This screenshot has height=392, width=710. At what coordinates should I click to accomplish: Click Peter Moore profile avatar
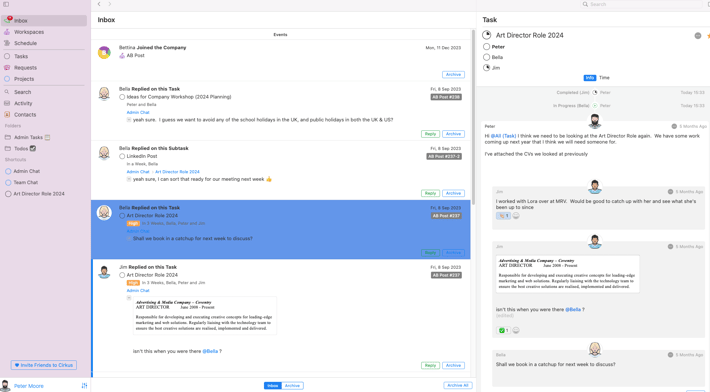(5, 386)
